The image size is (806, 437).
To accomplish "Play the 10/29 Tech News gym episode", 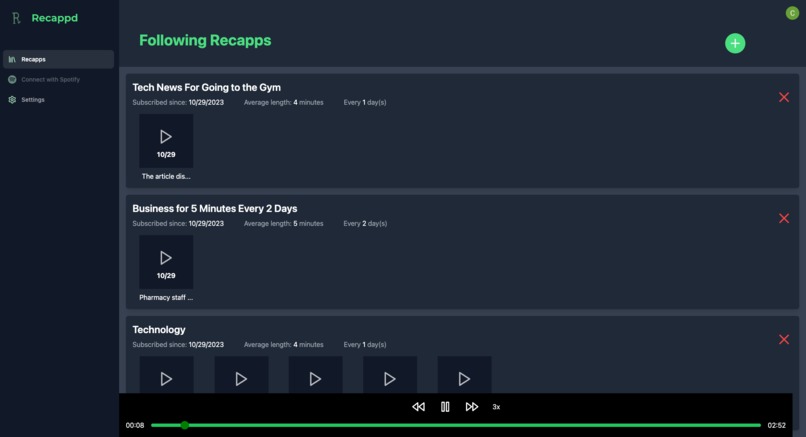I will pos(166,141).
